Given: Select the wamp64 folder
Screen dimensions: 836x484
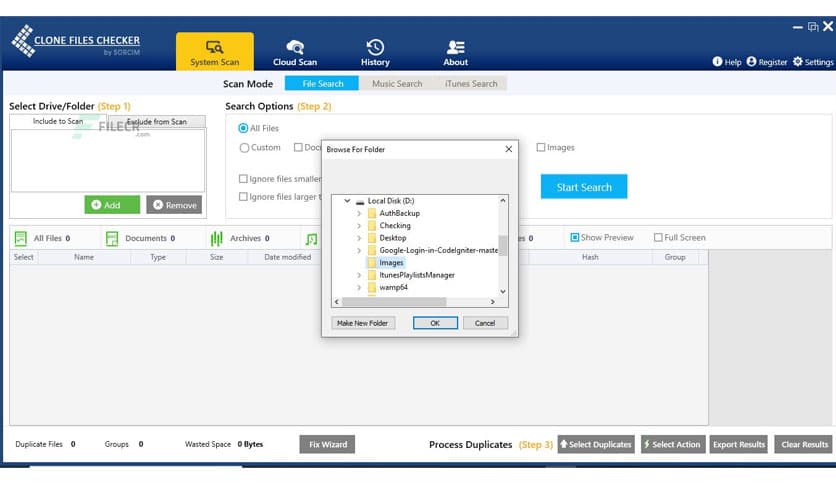Looking at the screenshot, I should pyautogui.click(x=393, y=287).
